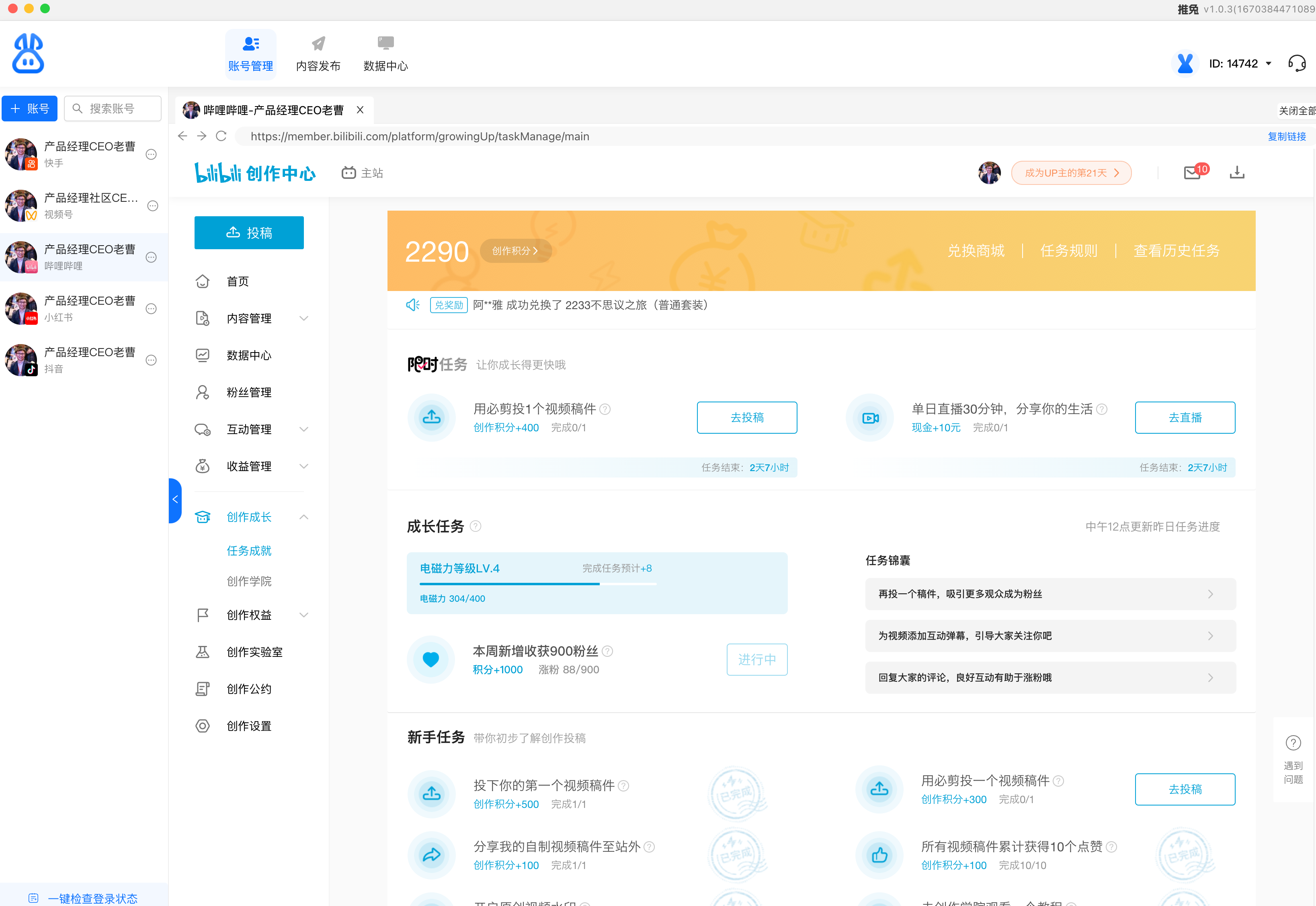1316x906 pixels.
Task: Click the 主站 TV icon link
Action: coord(362,173)
